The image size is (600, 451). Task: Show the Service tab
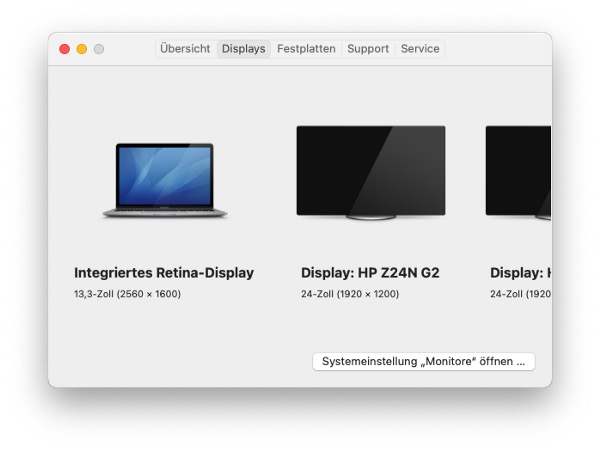[420, 49]
